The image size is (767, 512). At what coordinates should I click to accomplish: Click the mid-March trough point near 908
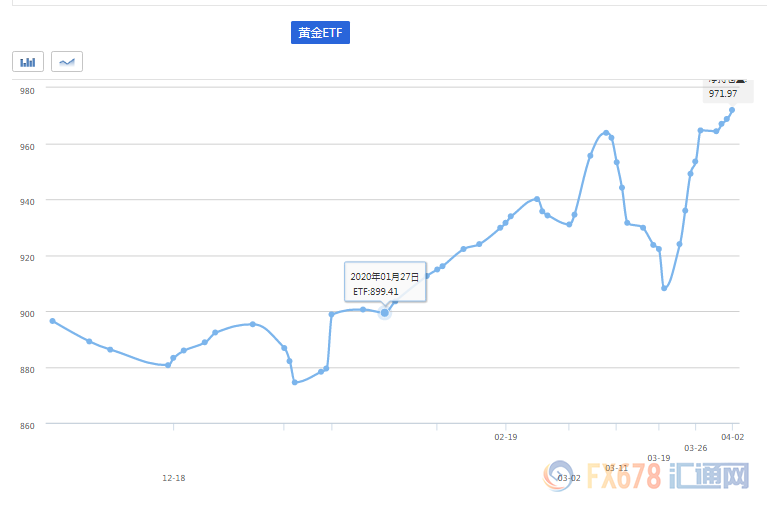[x=664, y=289]
